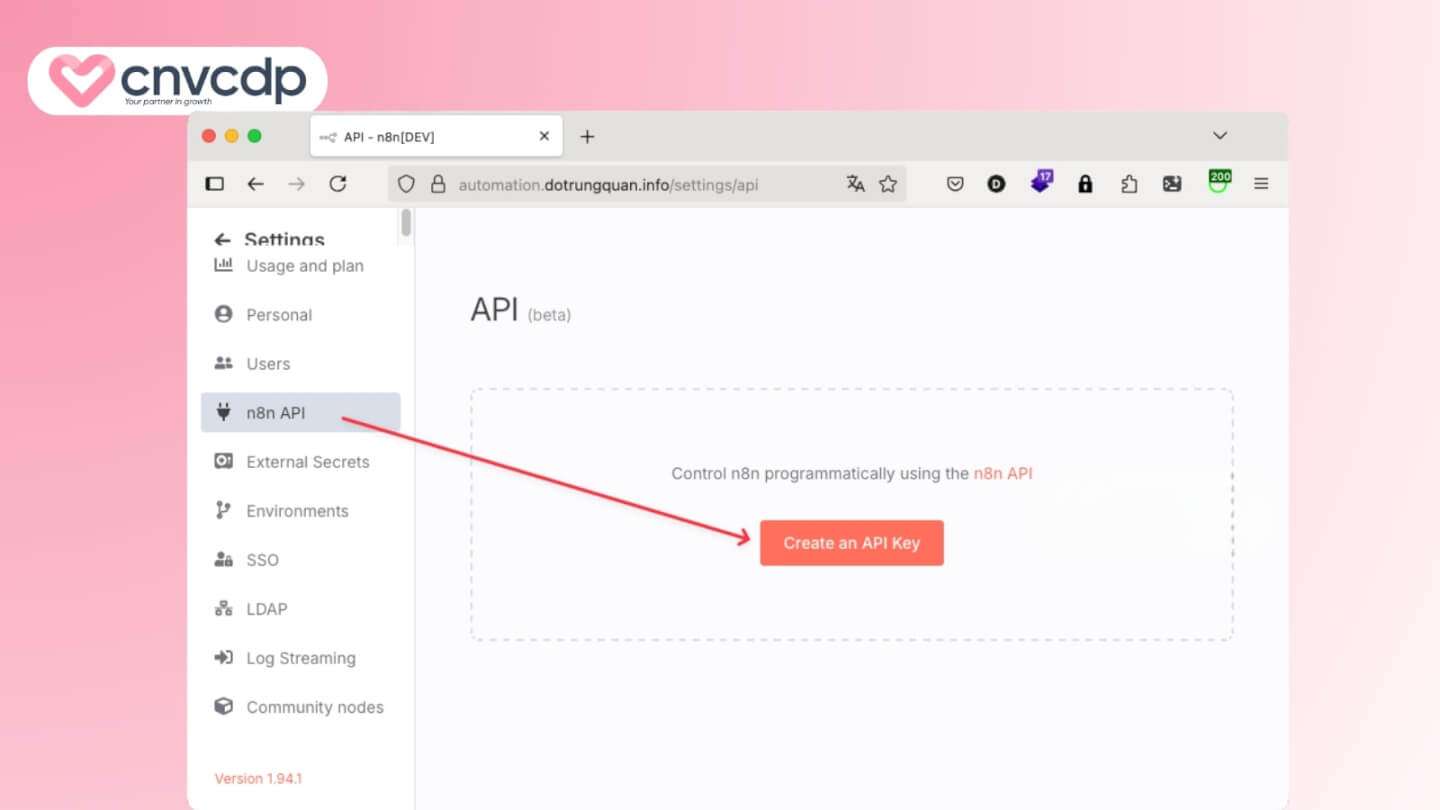The image size is (1440, 810).
Task: Click the reload page icon
Action: [338, 184]
